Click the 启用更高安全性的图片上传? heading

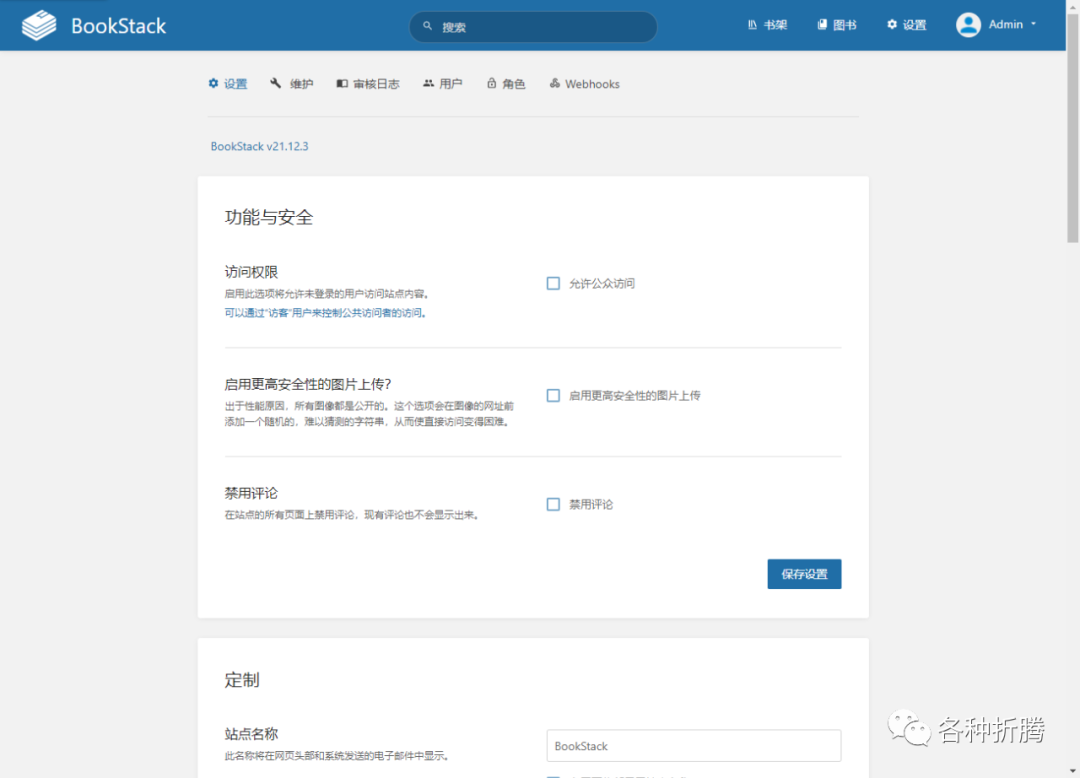click(308, 384)
